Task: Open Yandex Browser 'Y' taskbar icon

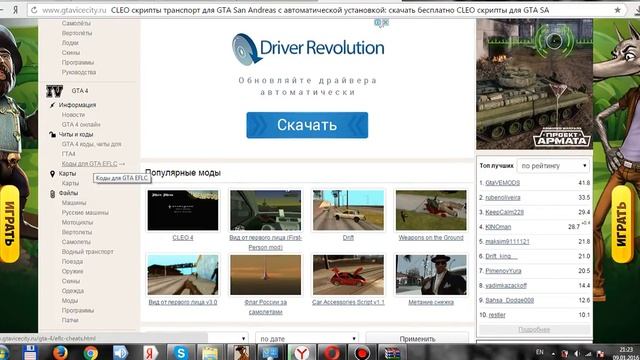Action: pyautogui.click(x=302, y=353)
